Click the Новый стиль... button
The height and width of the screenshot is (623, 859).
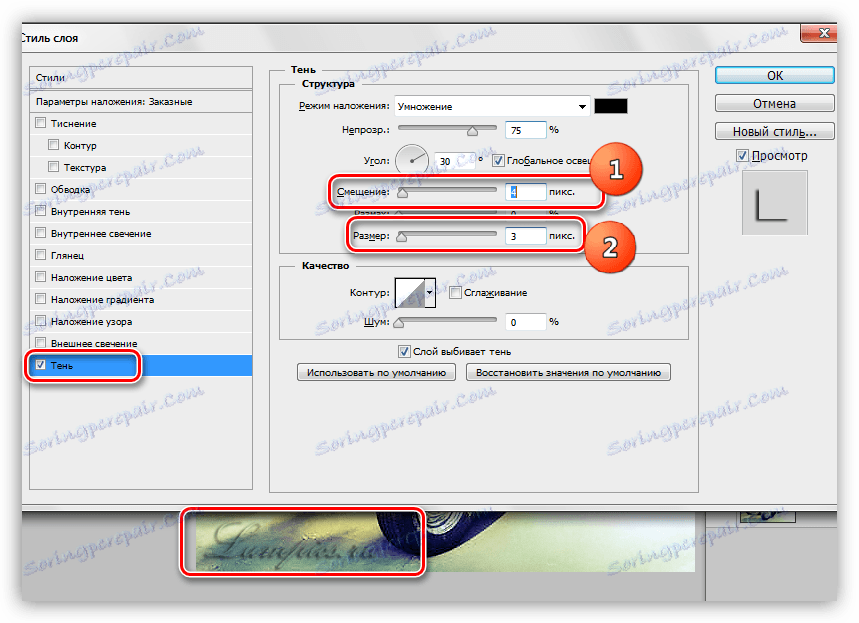(x=775, y=131)
